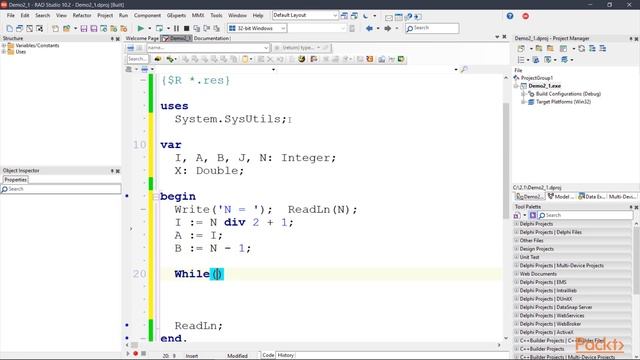Click the blue Help question mark icon

(510, 16)
